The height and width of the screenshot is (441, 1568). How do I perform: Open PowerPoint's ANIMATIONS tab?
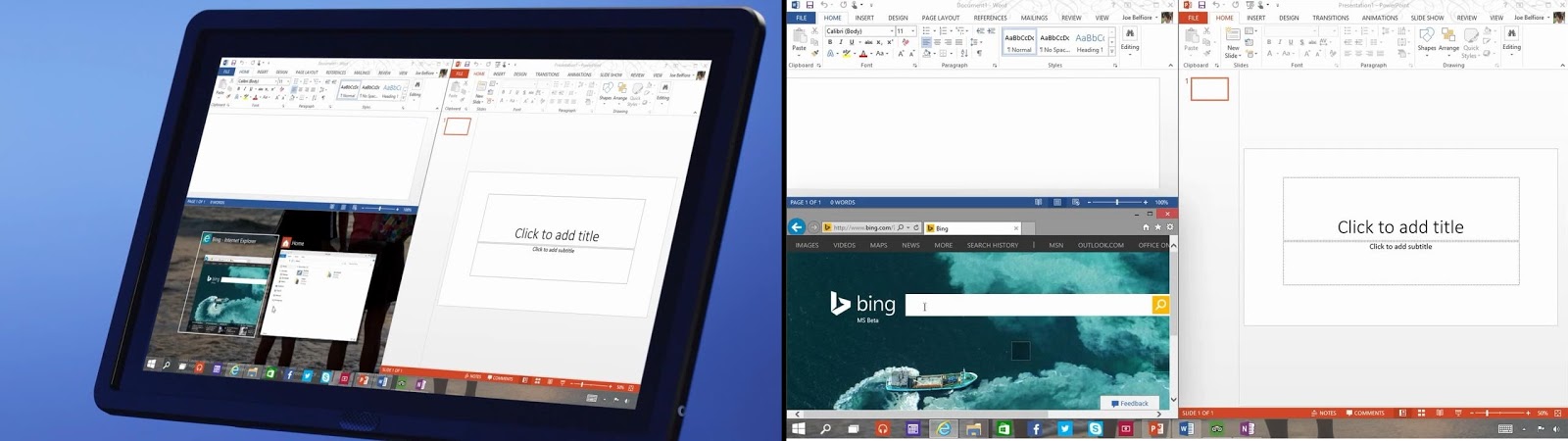[1380, 18]
